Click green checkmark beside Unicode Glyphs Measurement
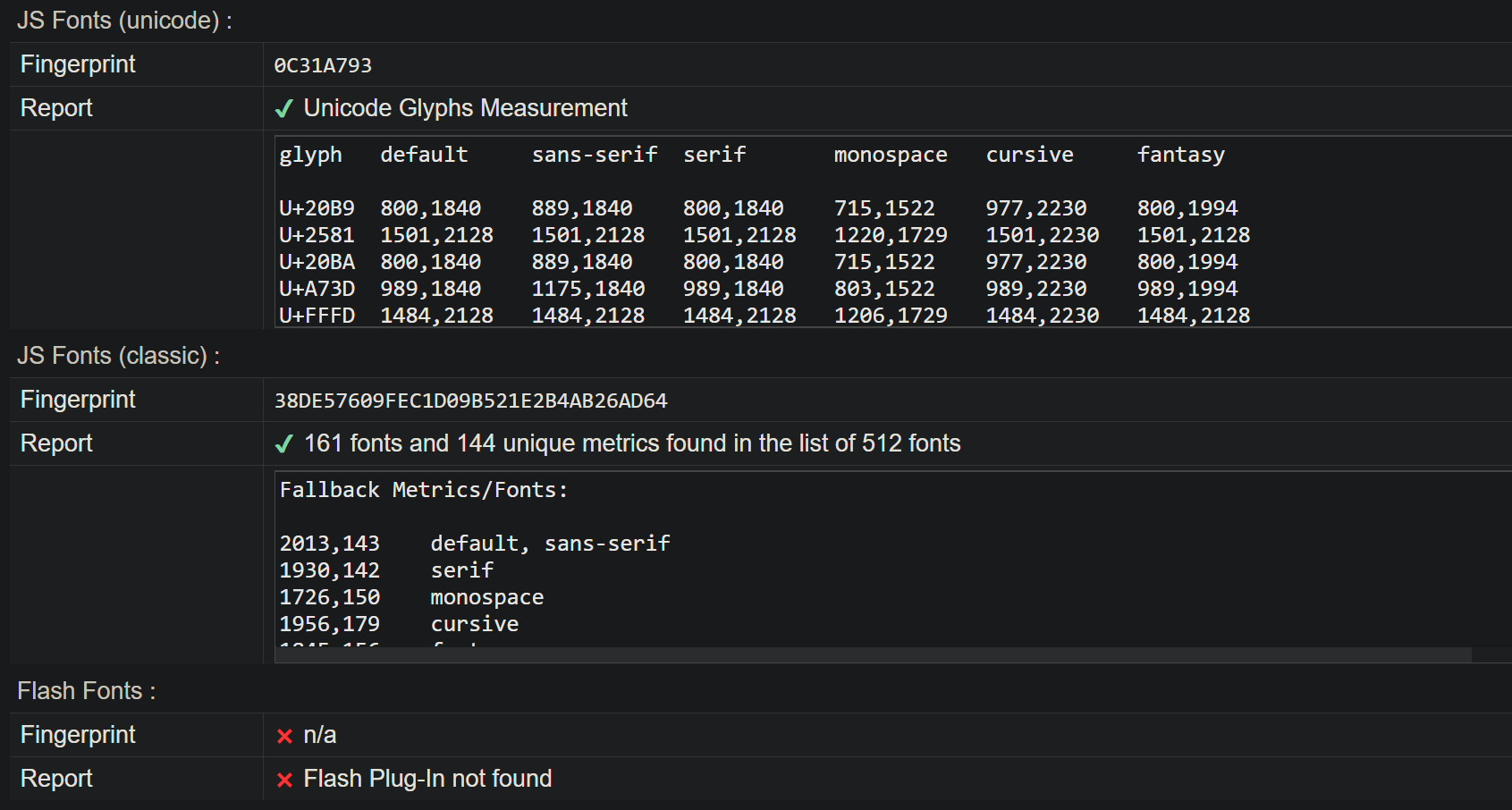1512x810 pixels. [284, 109]
